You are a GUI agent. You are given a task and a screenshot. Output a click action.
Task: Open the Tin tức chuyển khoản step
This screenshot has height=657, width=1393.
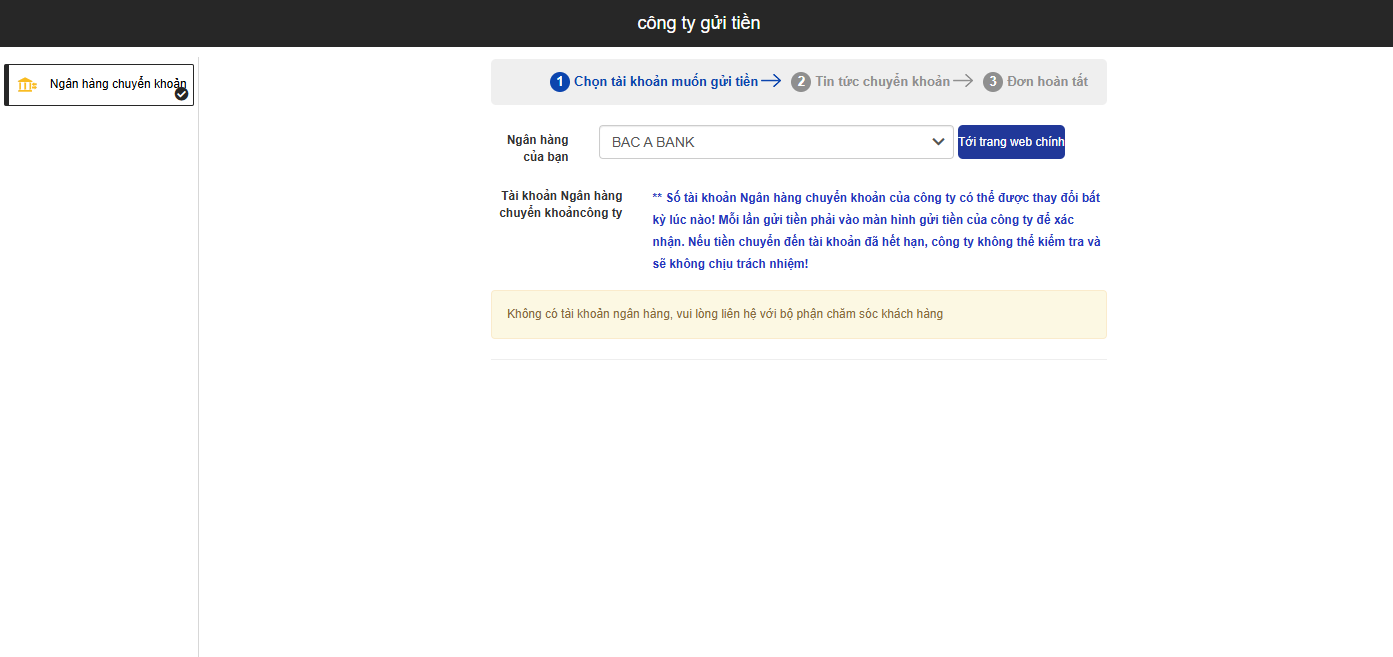pyautogui.click(x=882, y=82)
